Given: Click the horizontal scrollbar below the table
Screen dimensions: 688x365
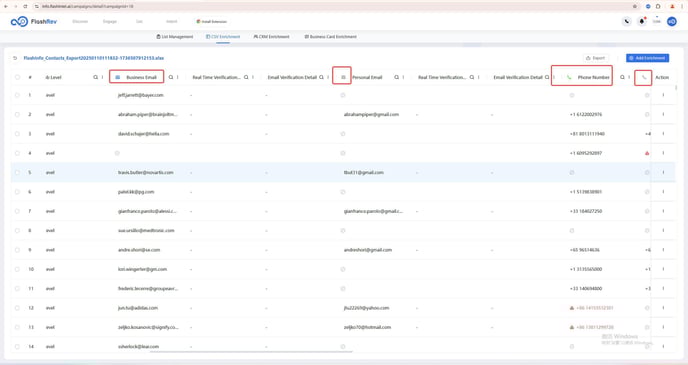Looking at the screenshot, I should point(251,351).
